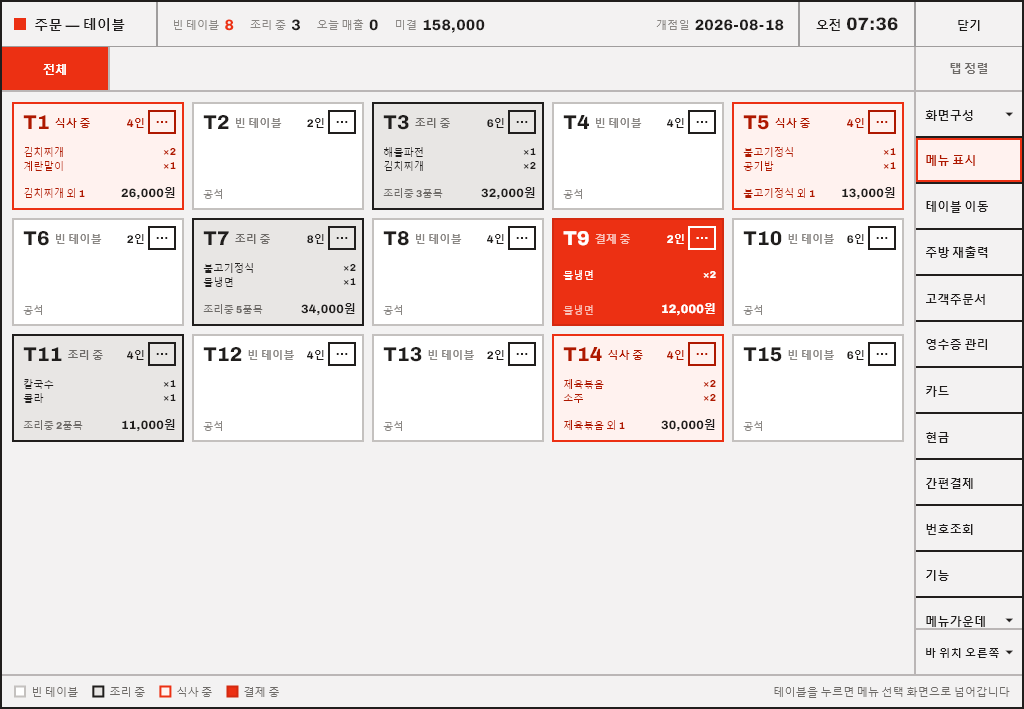The width and height of the screenshot is (1024, 709).
Task: Expand the 화면구성 dropdown
Action: [968, 115]
